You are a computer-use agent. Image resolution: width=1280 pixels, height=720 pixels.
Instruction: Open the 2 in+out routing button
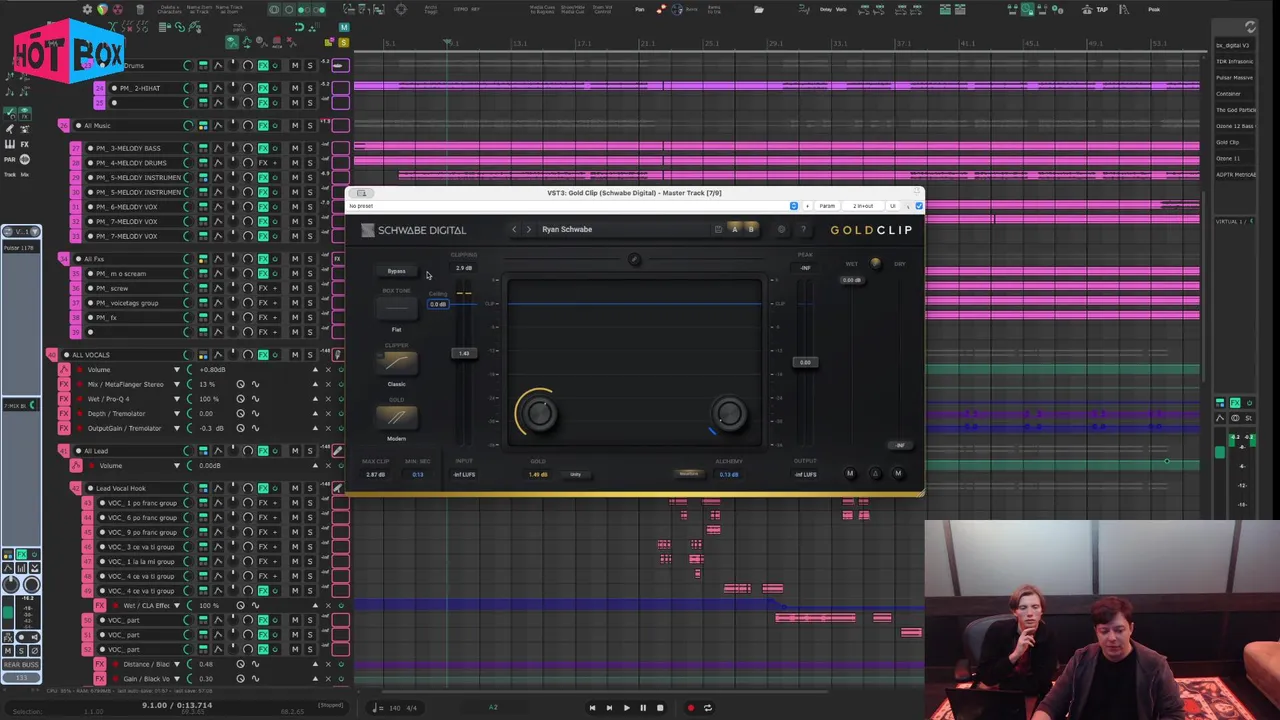(862, 206)
